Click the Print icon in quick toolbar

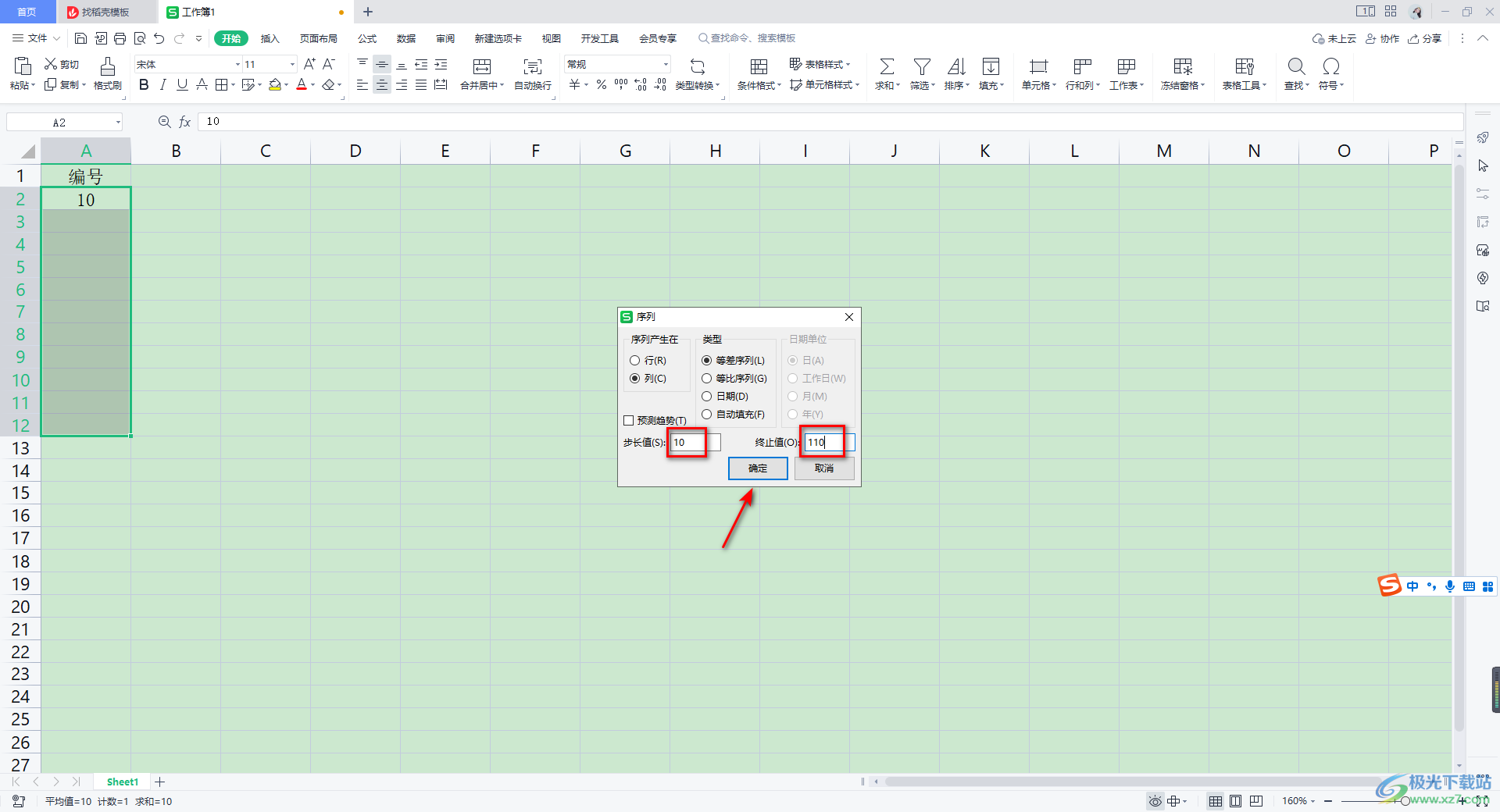(120, 38)
